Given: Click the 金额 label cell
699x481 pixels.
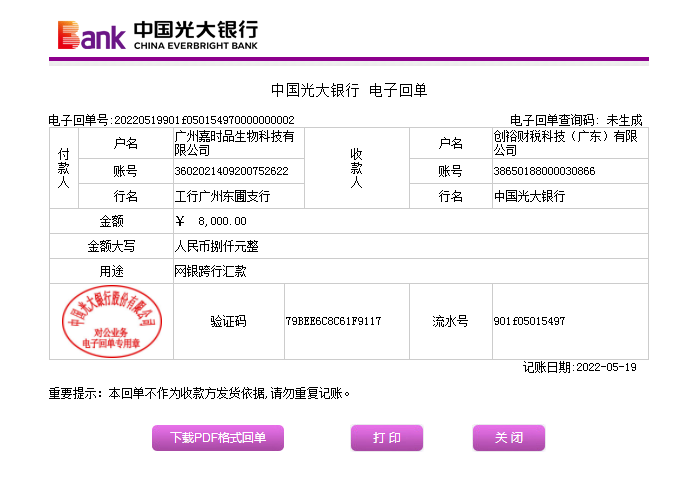Looking at the screenshot, I should [111, 221].
